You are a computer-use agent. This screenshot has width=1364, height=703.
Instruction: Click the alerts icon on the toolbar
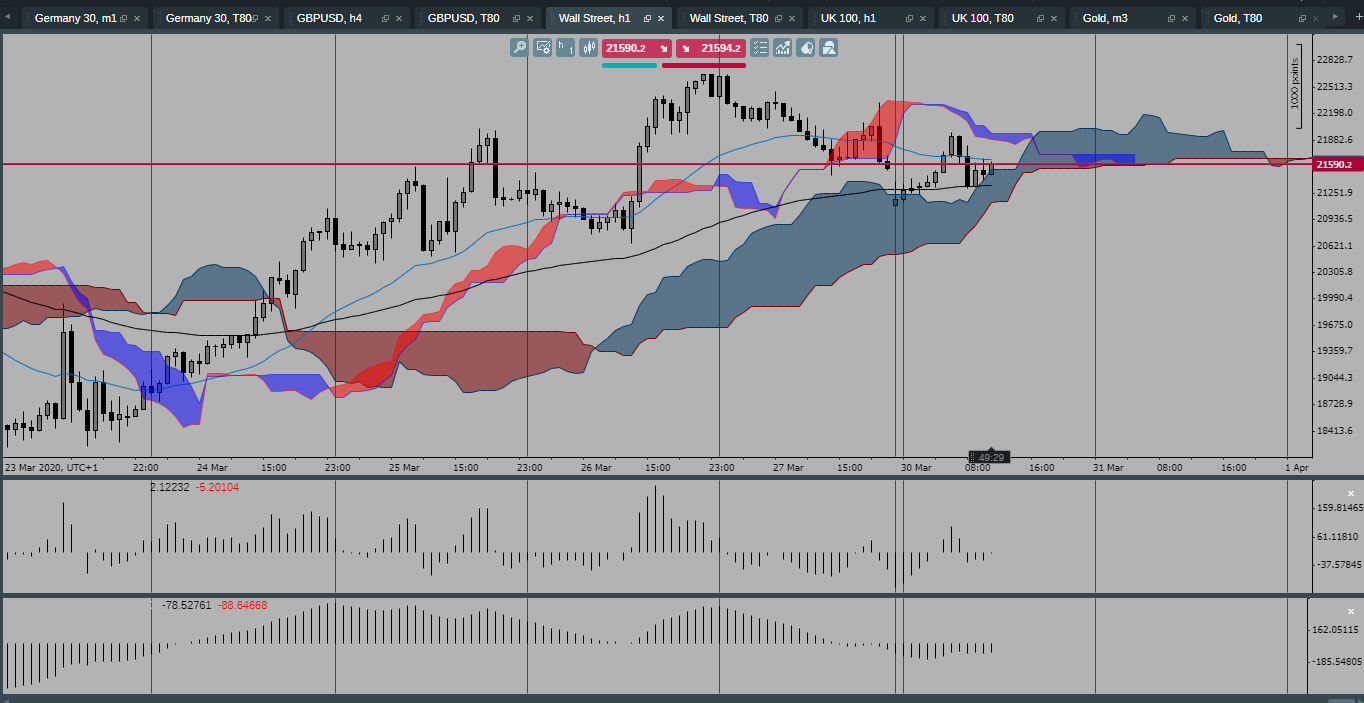(x=829, y=48)
